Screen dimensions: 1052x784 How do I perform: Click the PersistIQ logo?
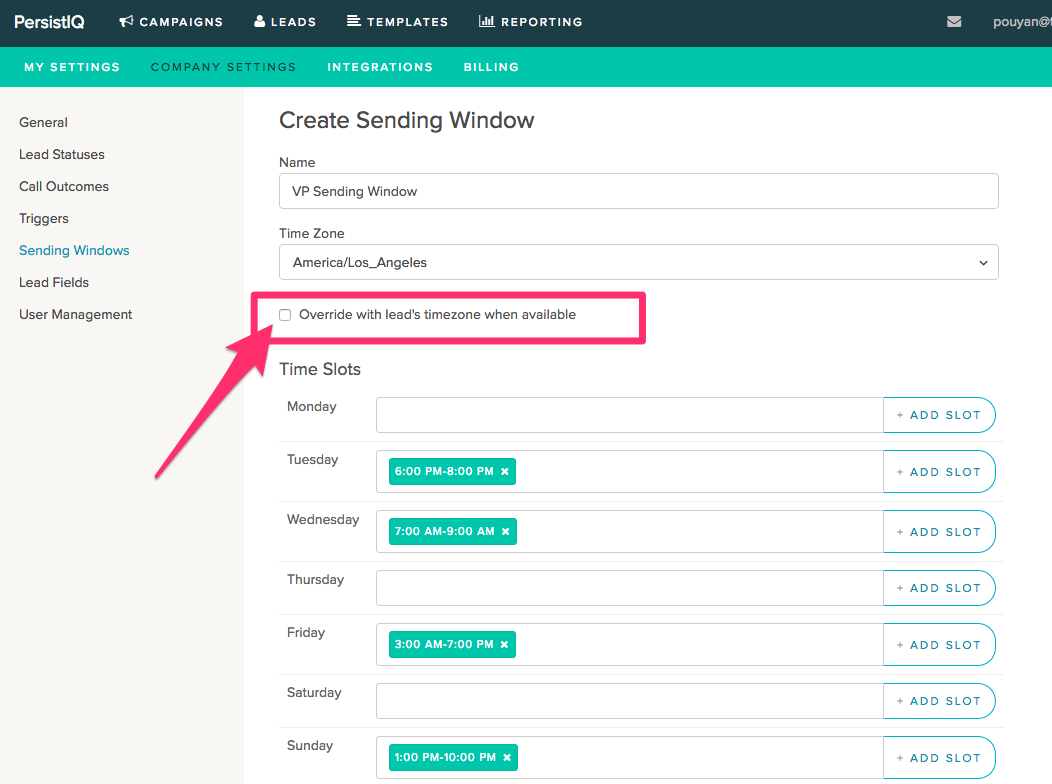(49, 22)
